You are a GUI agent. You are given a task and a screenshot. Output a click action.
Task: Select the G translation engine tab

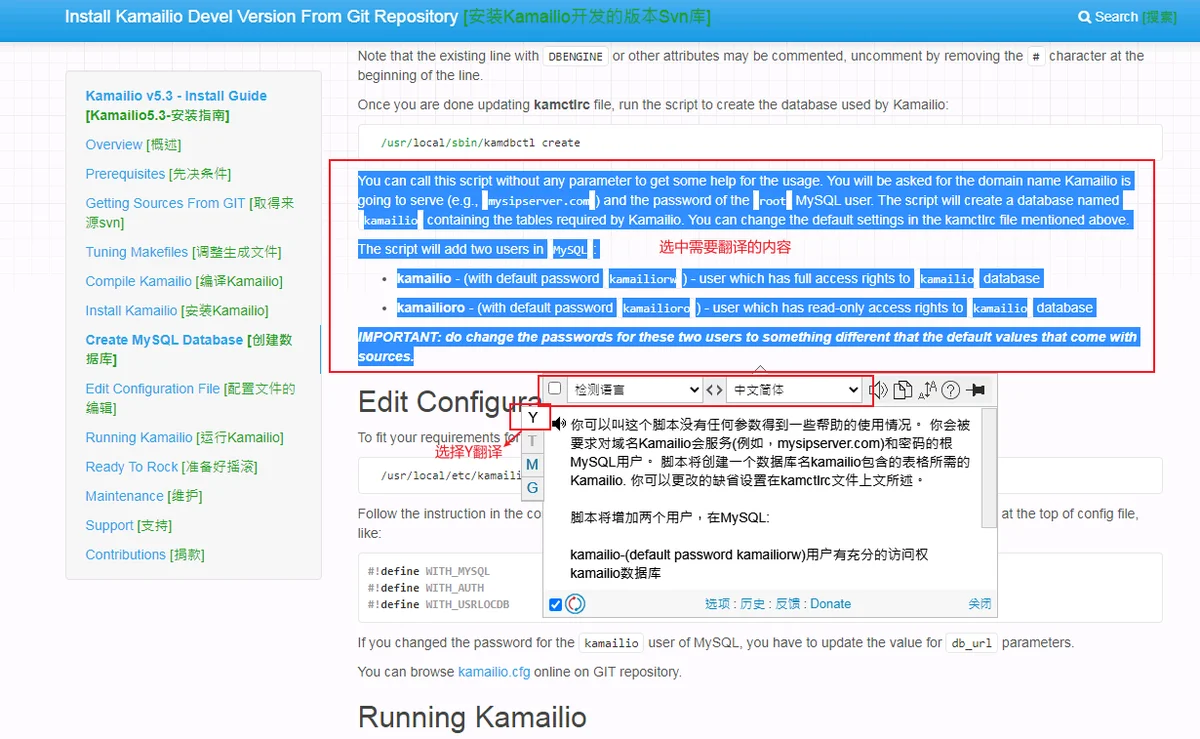pos(533,489)
